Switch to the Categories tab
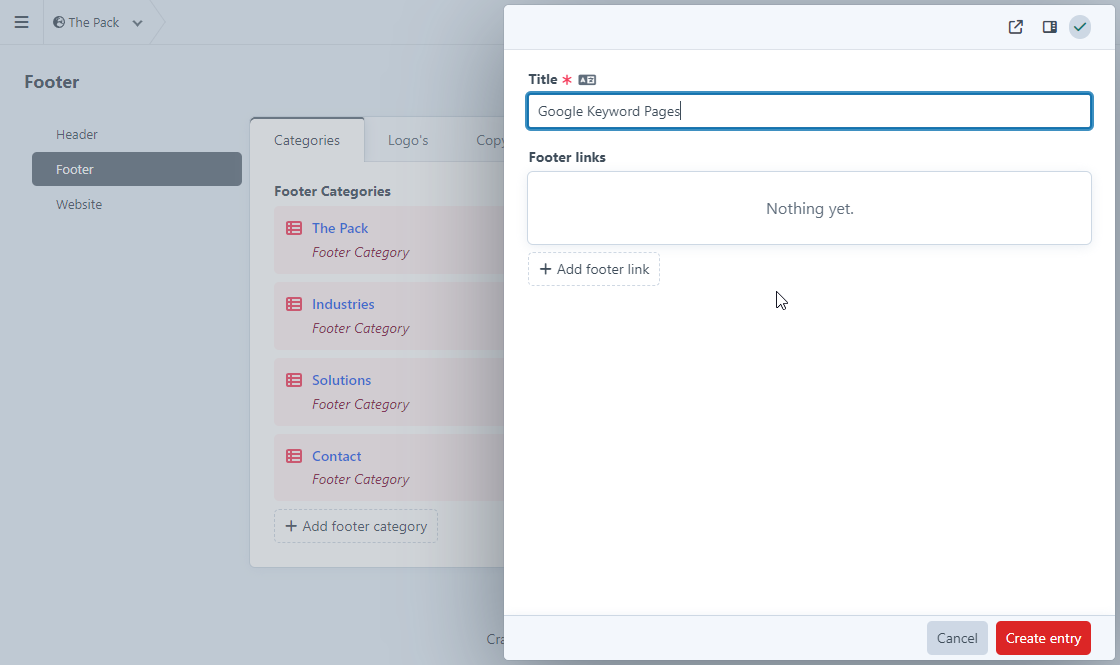1120x665 pixels. [307, 140]
